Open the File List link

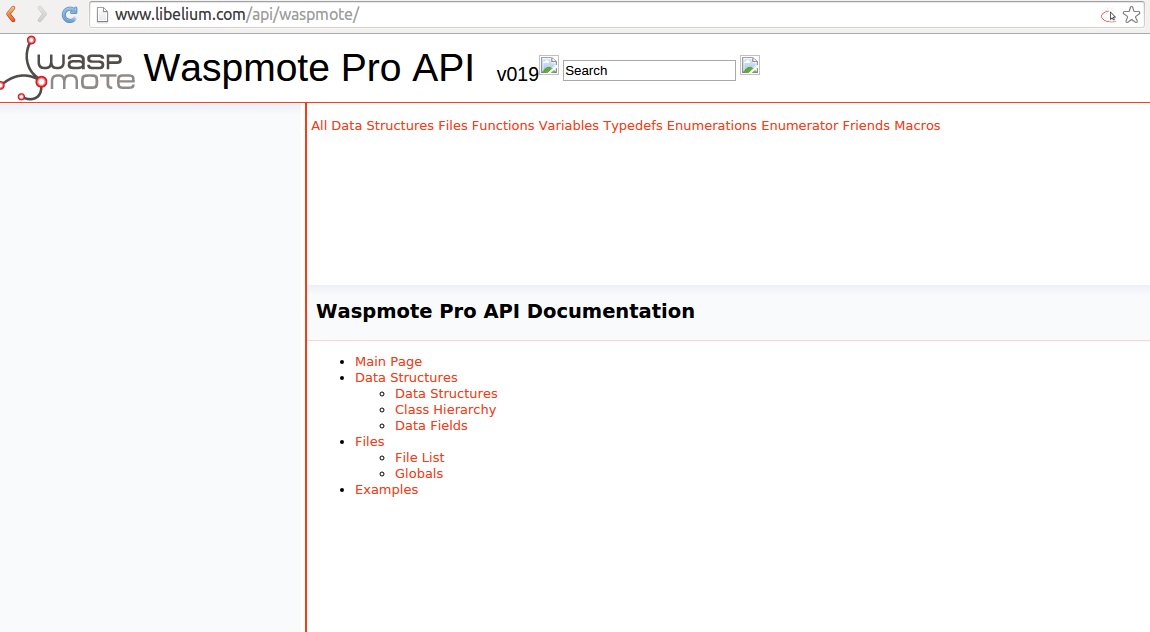420,458
